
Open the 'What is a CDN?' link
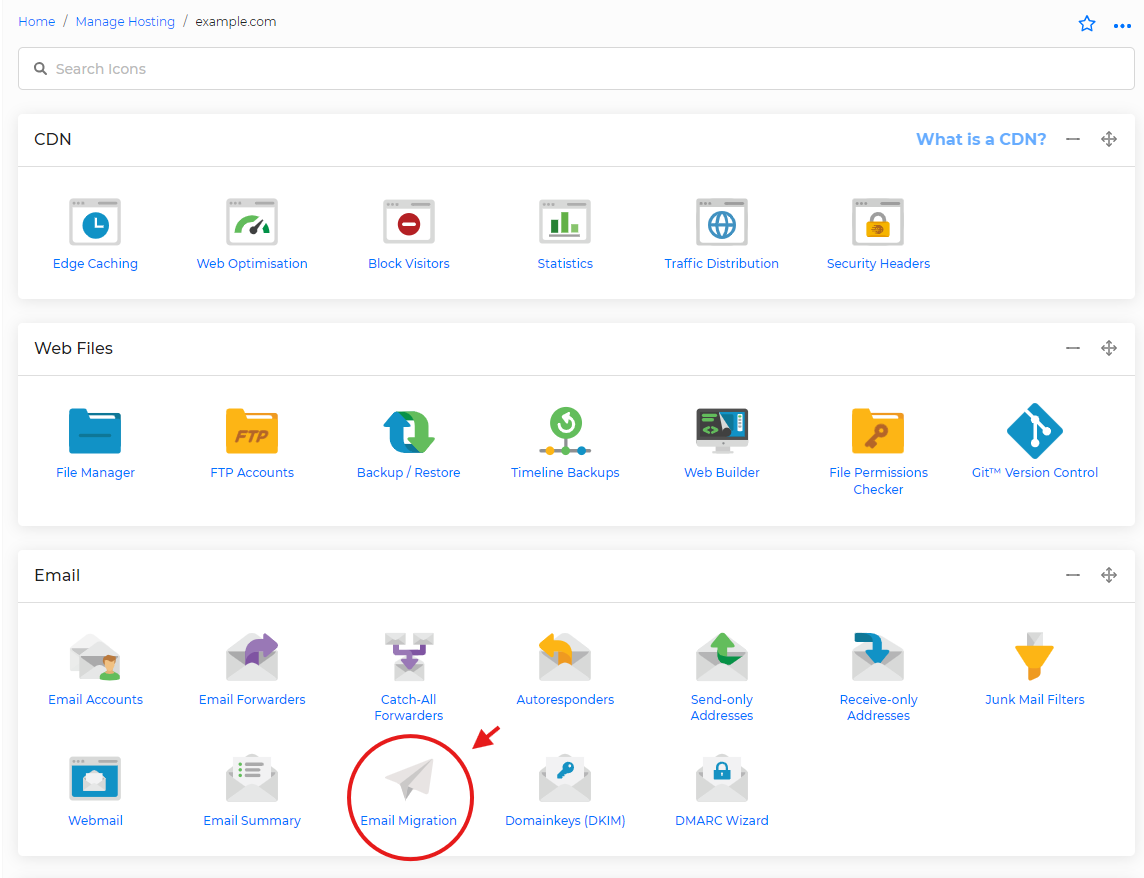click(981, 139)
